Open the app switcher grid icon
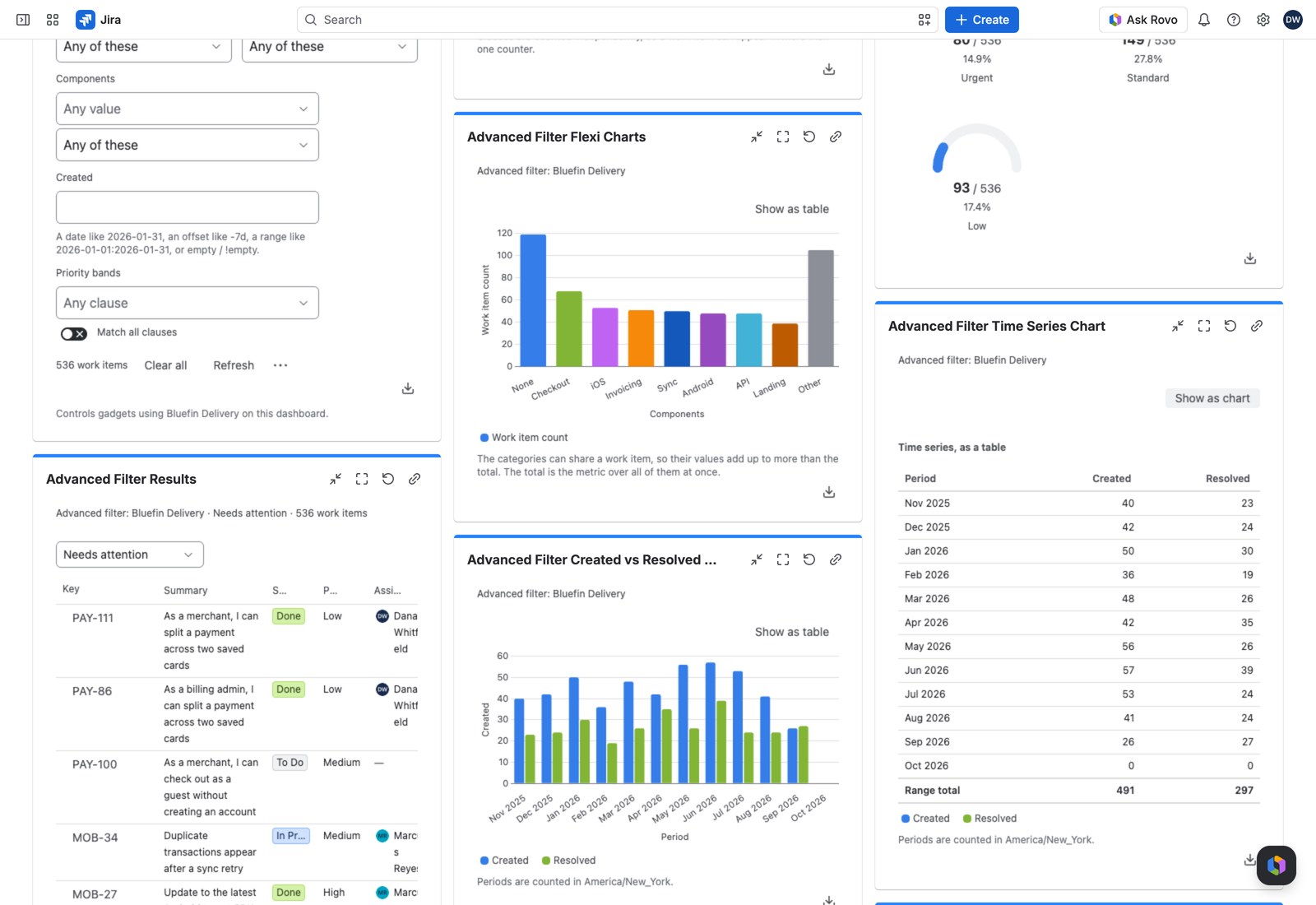Image resolution: width=1316 pixels, height=905 pixels. point(53,20)
